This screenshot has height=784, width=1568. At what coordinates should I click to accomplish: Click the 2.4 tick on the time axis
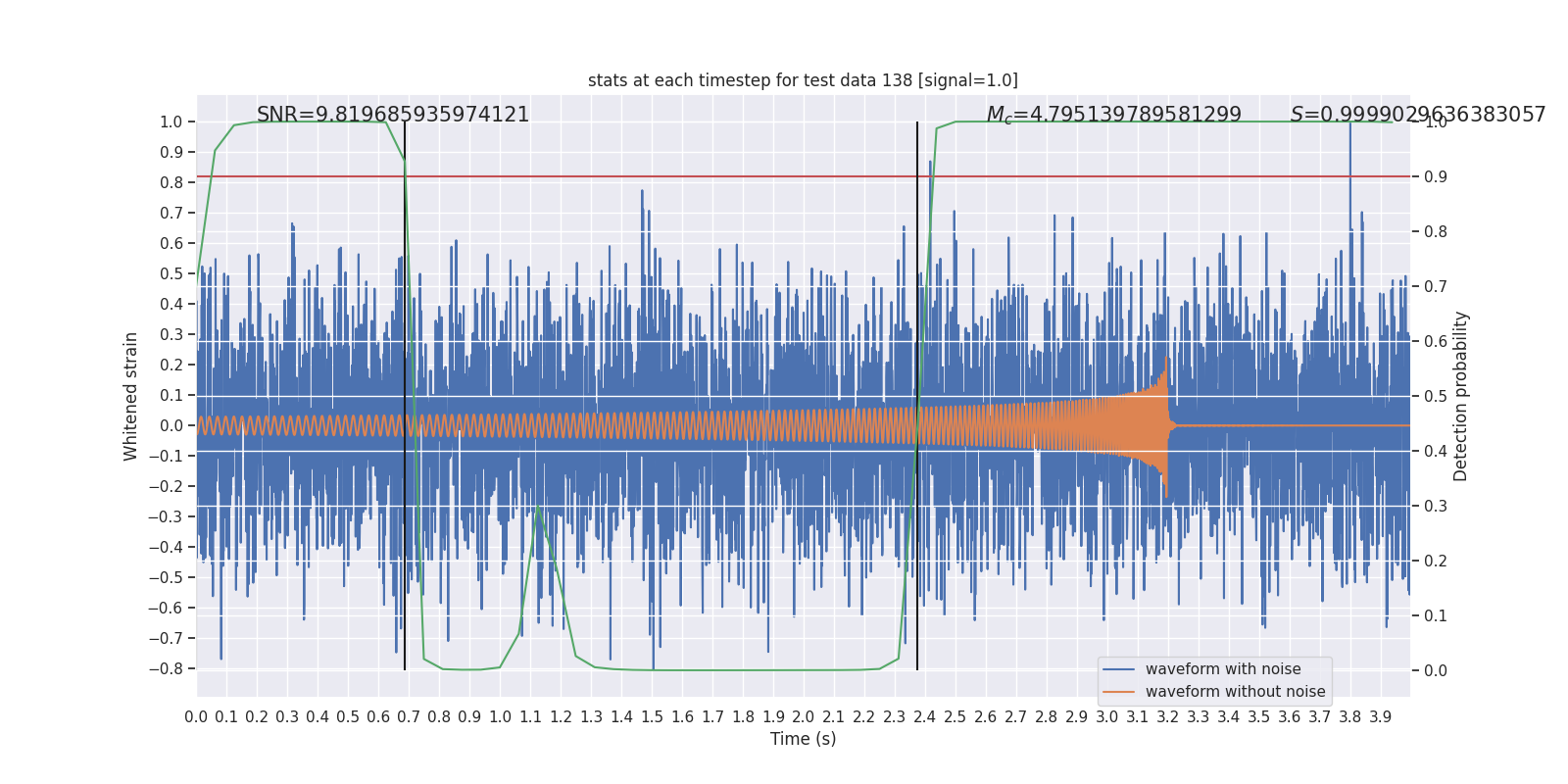click(x=925, y=717)
